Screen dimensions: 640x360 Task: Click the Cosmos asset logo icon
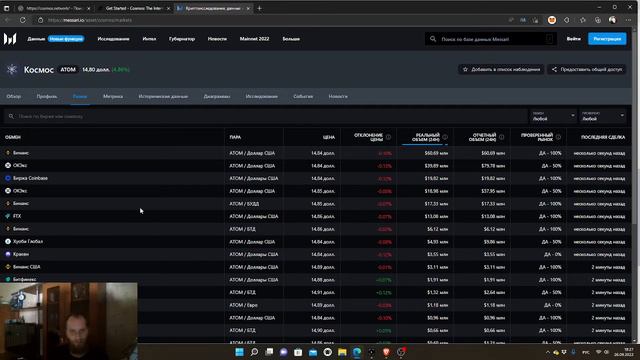point(12,69)
